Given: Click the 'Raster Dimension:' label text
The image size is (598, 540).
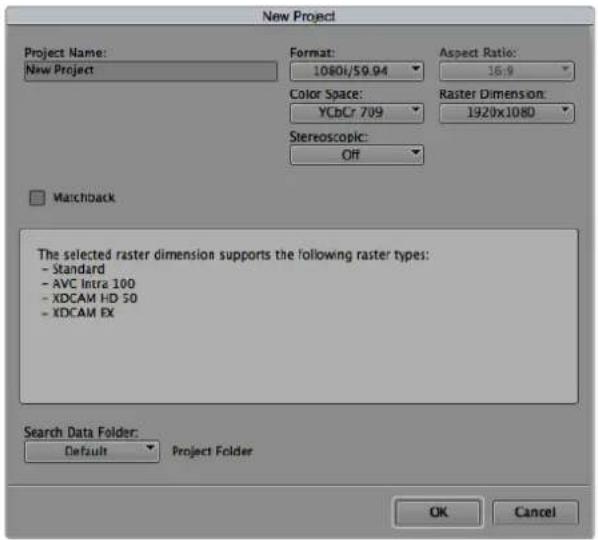Looking at the screenshot, I should pos(492,94).
